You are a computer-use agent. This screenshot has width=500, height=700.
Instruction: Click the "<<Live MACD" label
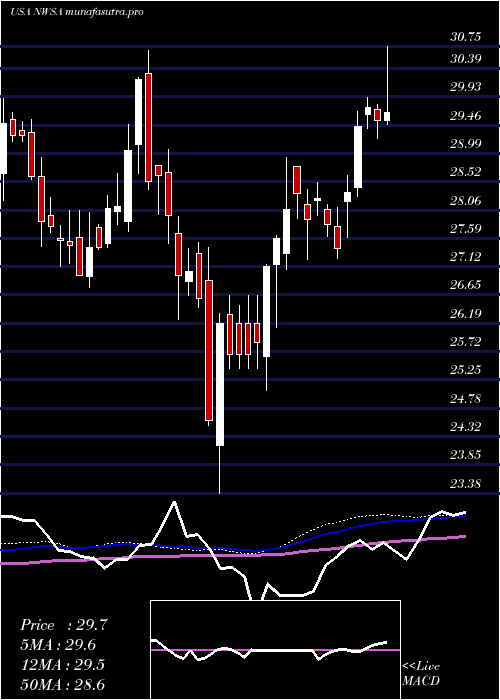421,674
